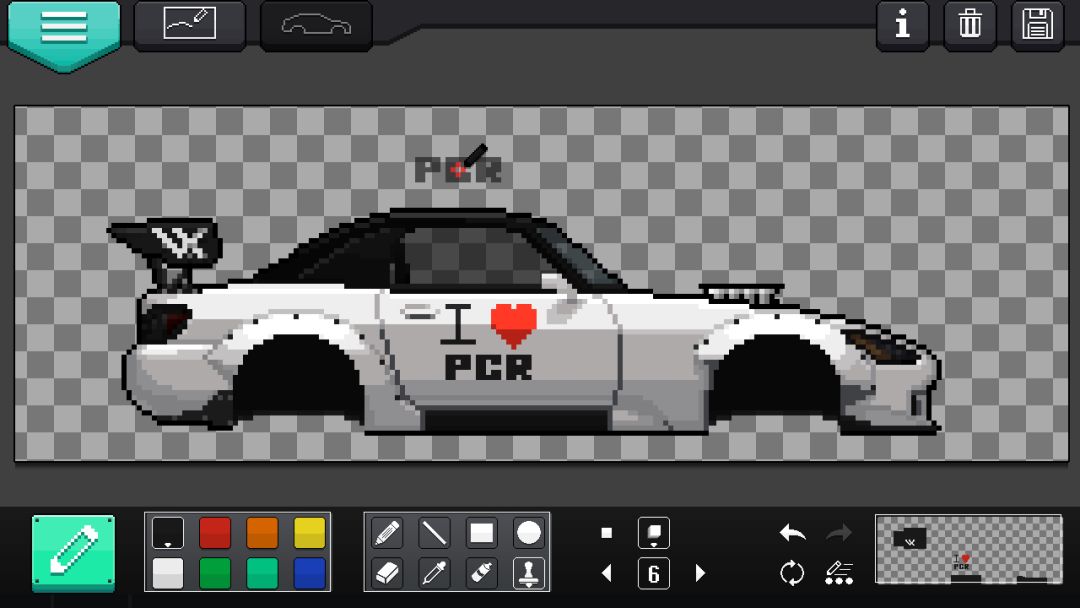Open the info panel
The image size is (1080, 608).
coord(902,24)
